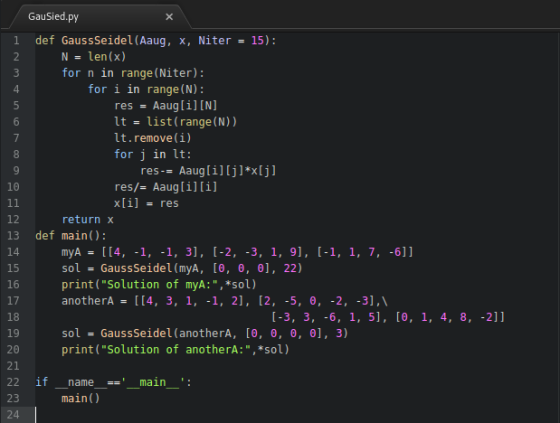Click line number 24 in the gutter
This screenshot has width=560, height=423.
point(13,414)
